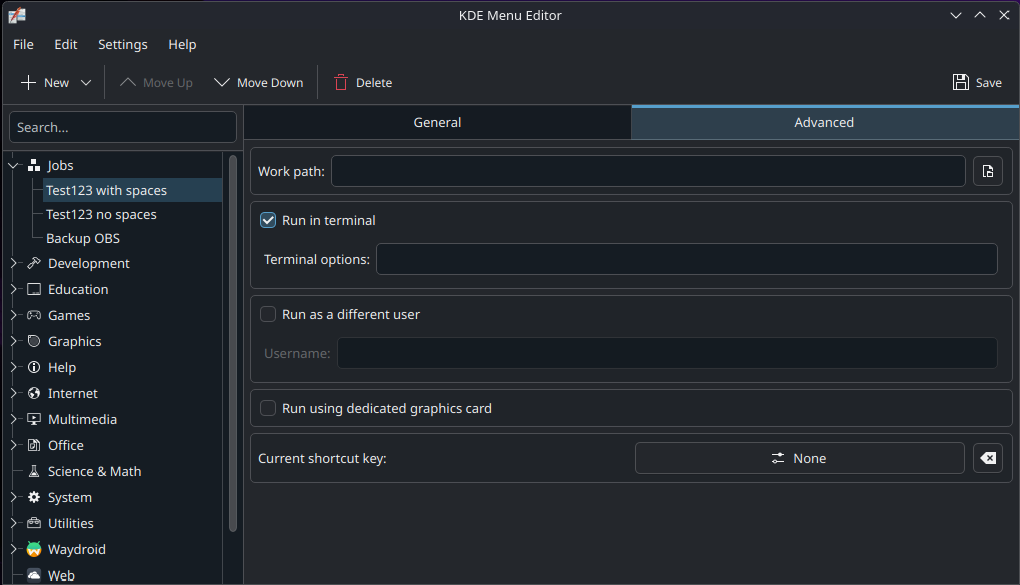Viewport: 1020px width, 585px height.
Task: Open the New dropdown arrow
Action: tap(86, 83)
